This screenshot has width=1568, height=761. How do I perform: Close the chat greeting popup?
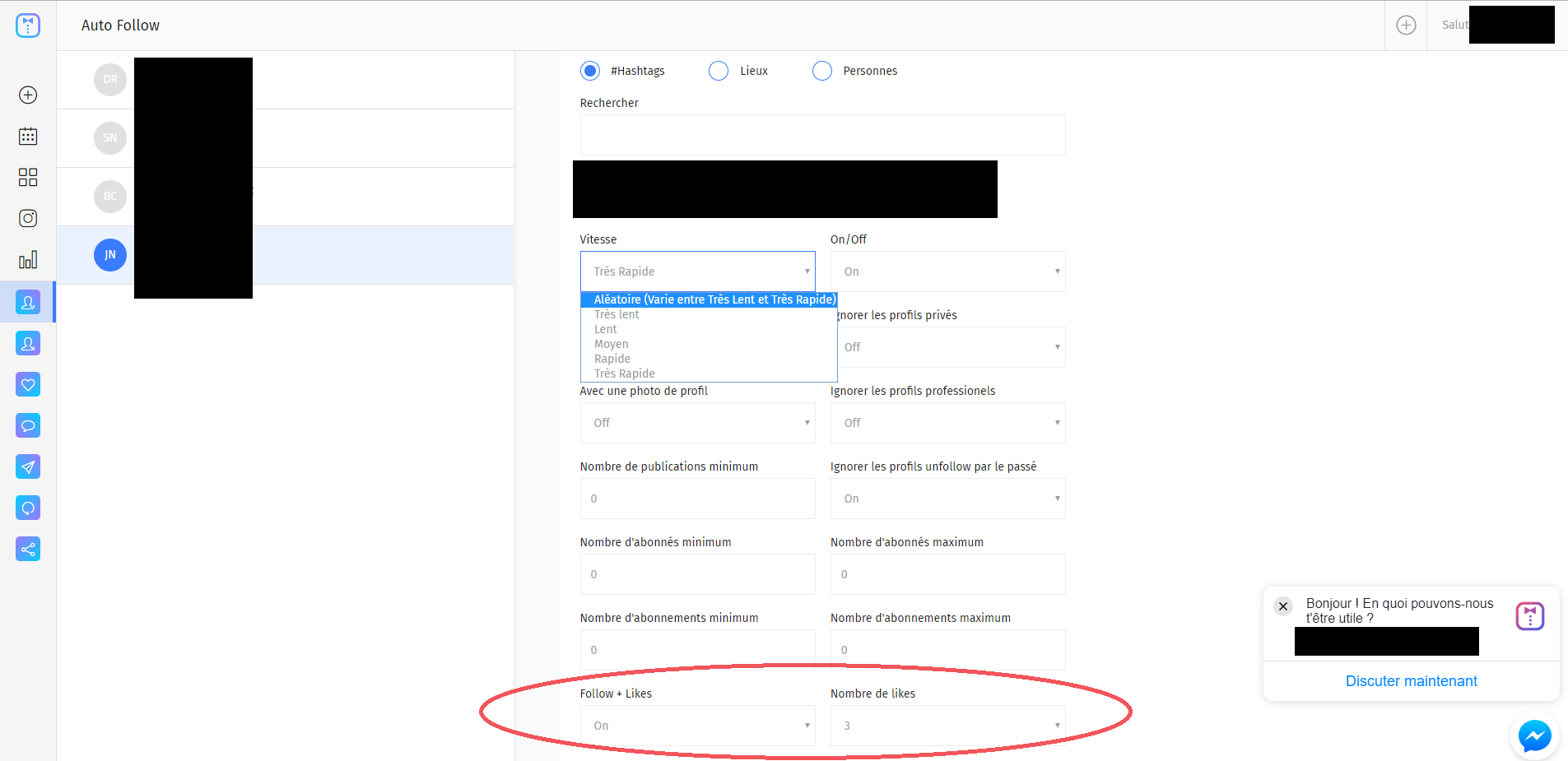point(1282,606)
